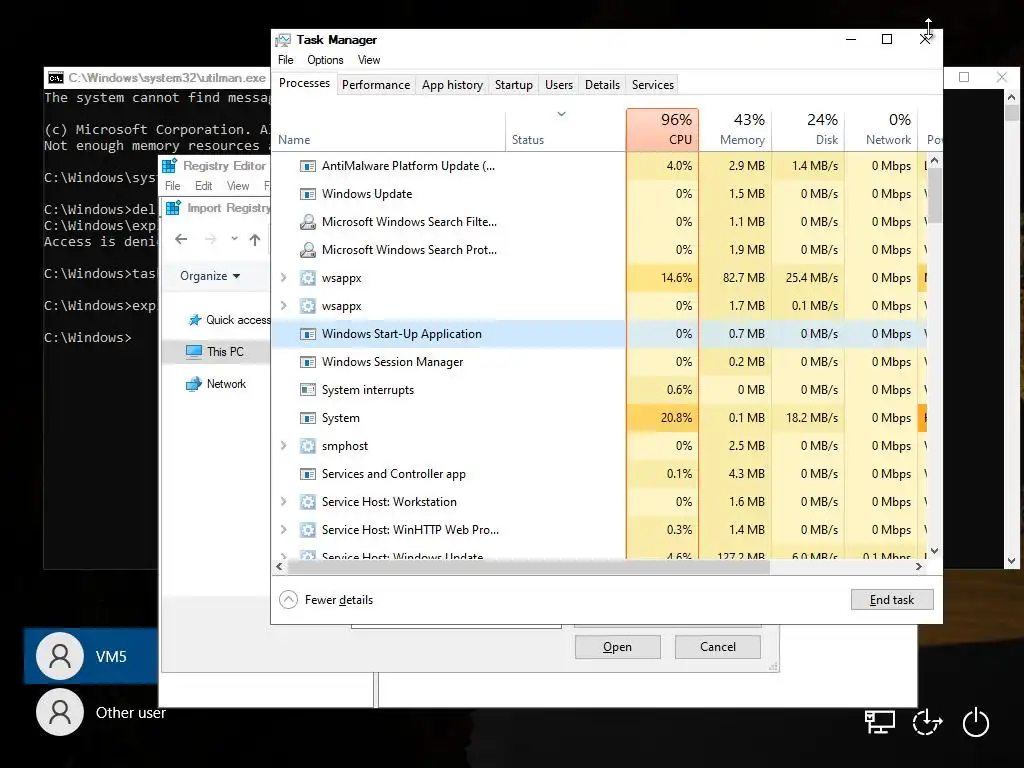Open the Organize dropdown in Import dialog
1024x768 pixels.
(x=210, y=276)
